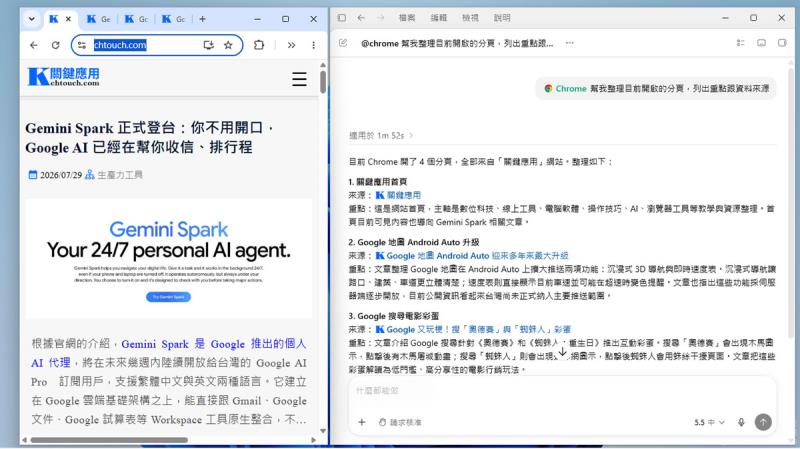Open the 檔案 menu
800x449 pixels.
407,18
